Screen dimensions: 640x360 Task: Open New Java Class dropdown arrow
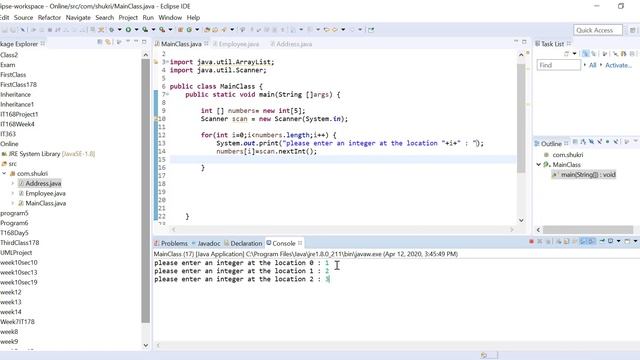pos(197,29)
